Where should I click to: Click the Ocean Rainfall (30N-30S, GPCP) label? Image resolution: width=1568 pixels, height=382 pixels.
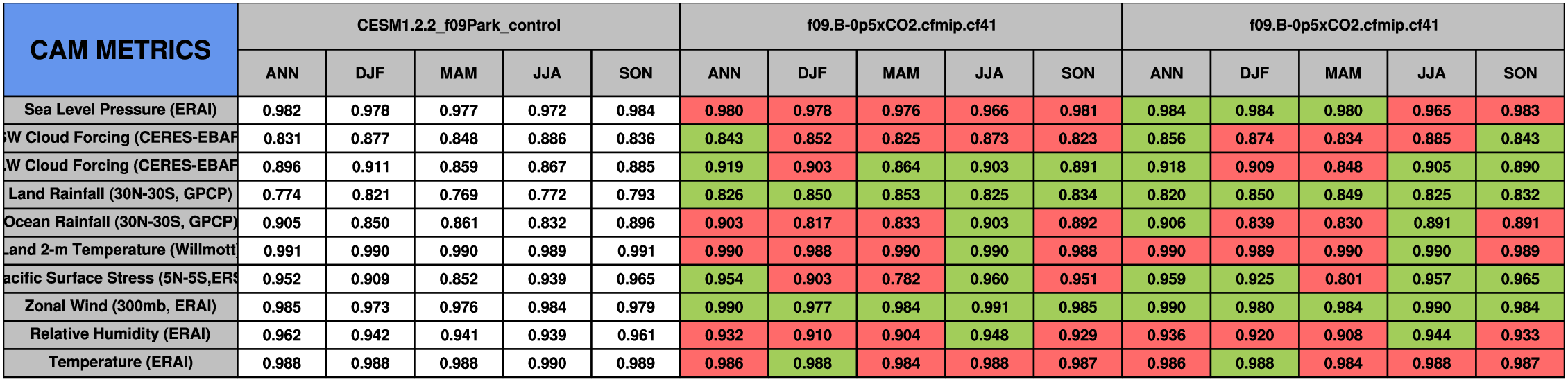pos(120,222)
